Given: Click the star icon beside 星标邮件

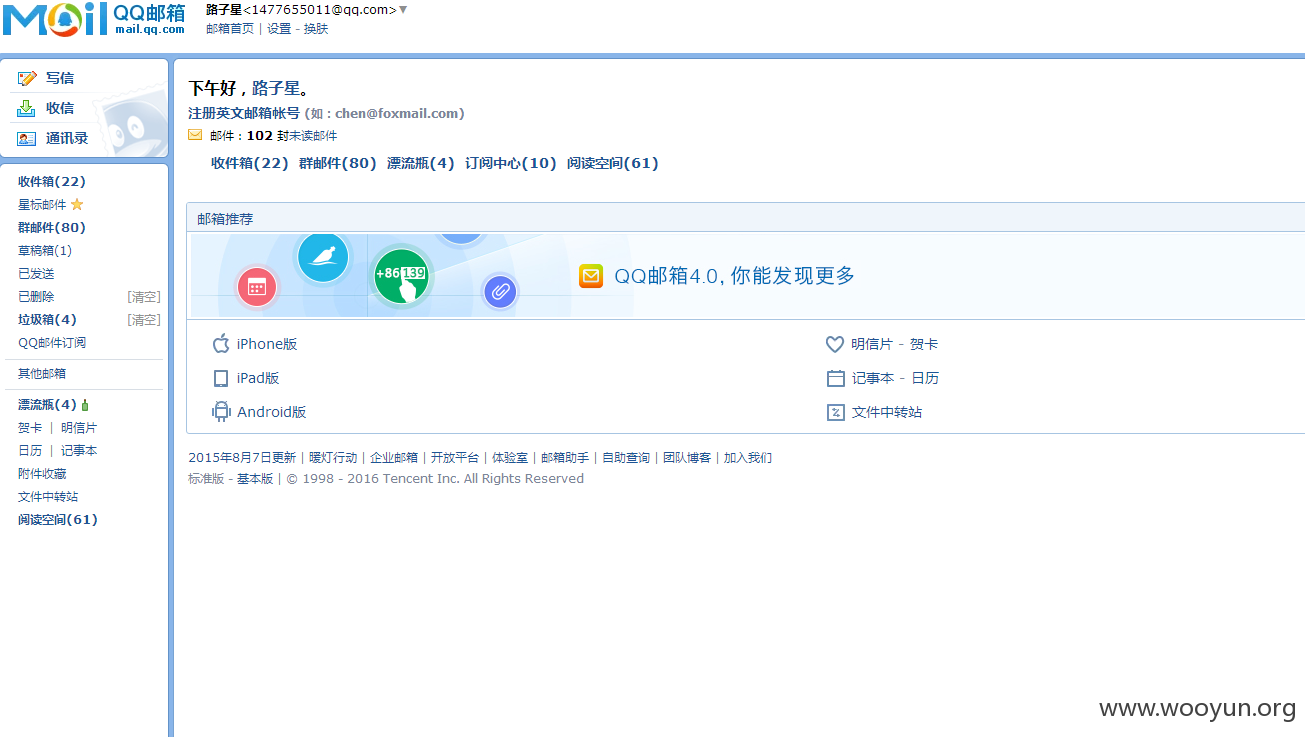Looking at the screenshot, I should point(77,205).
